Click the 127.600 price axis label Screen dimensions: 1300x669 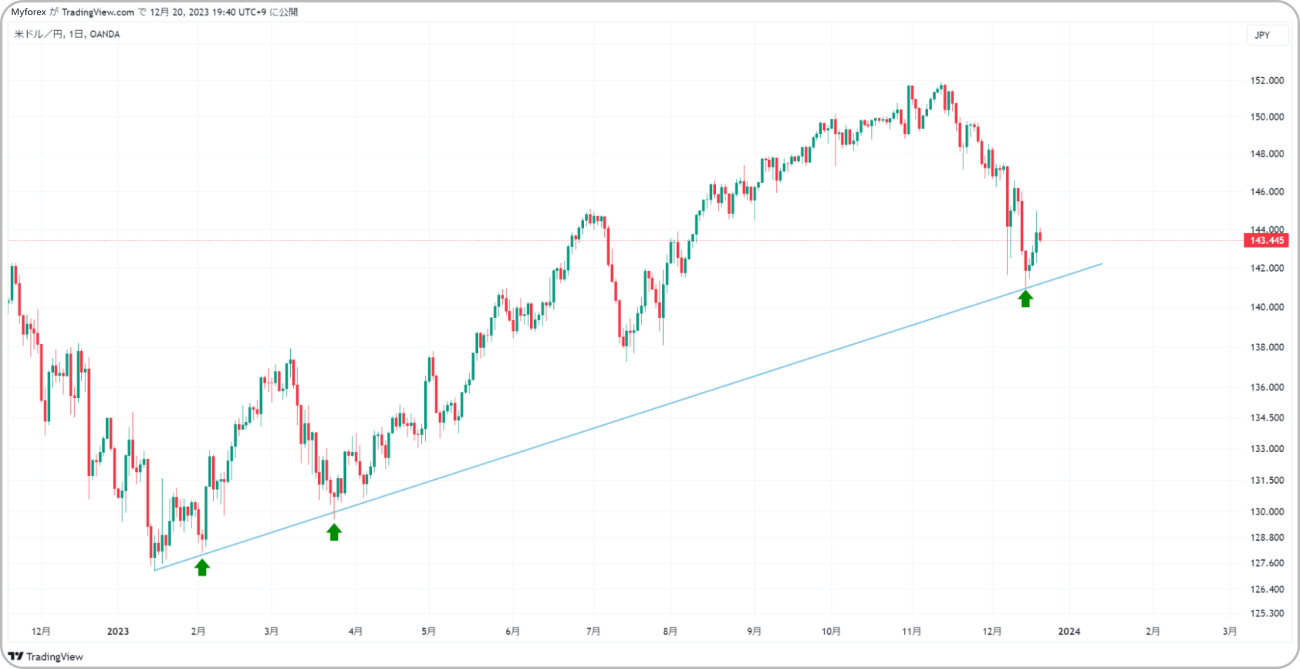(1265, 563)
